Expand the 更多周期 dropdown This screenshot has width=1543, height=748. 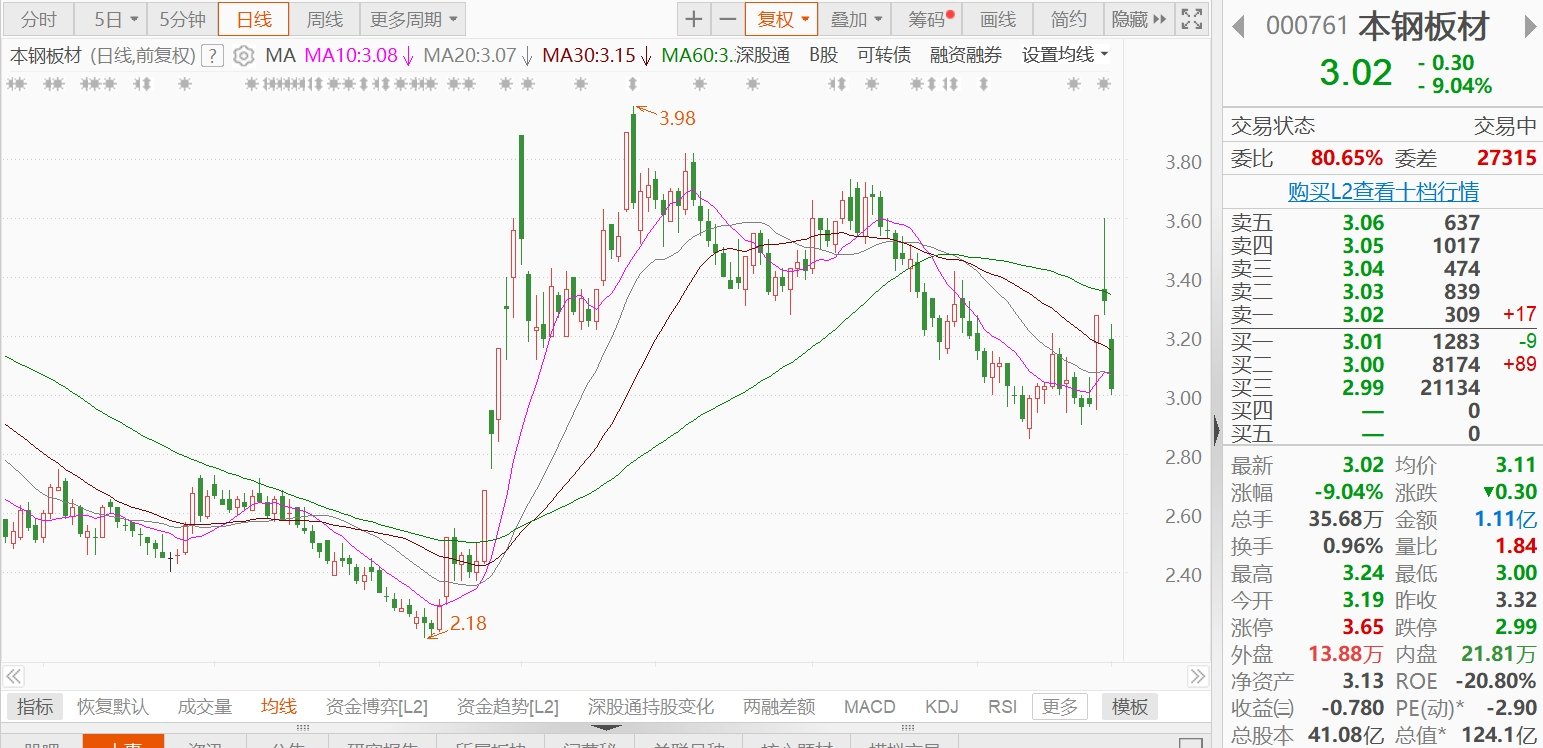[413, 19]
